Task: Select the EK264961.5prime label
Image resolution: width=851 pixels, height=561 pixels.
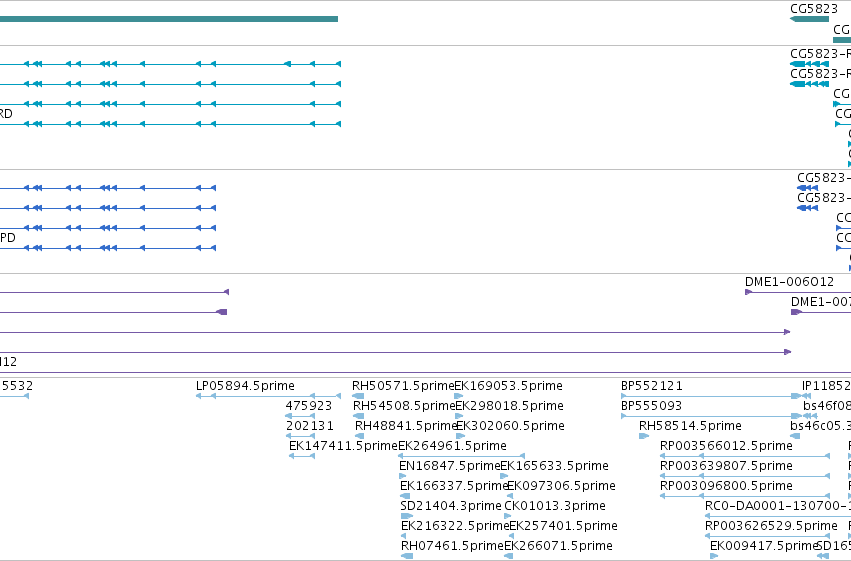Action: click(x=452, y=446)
